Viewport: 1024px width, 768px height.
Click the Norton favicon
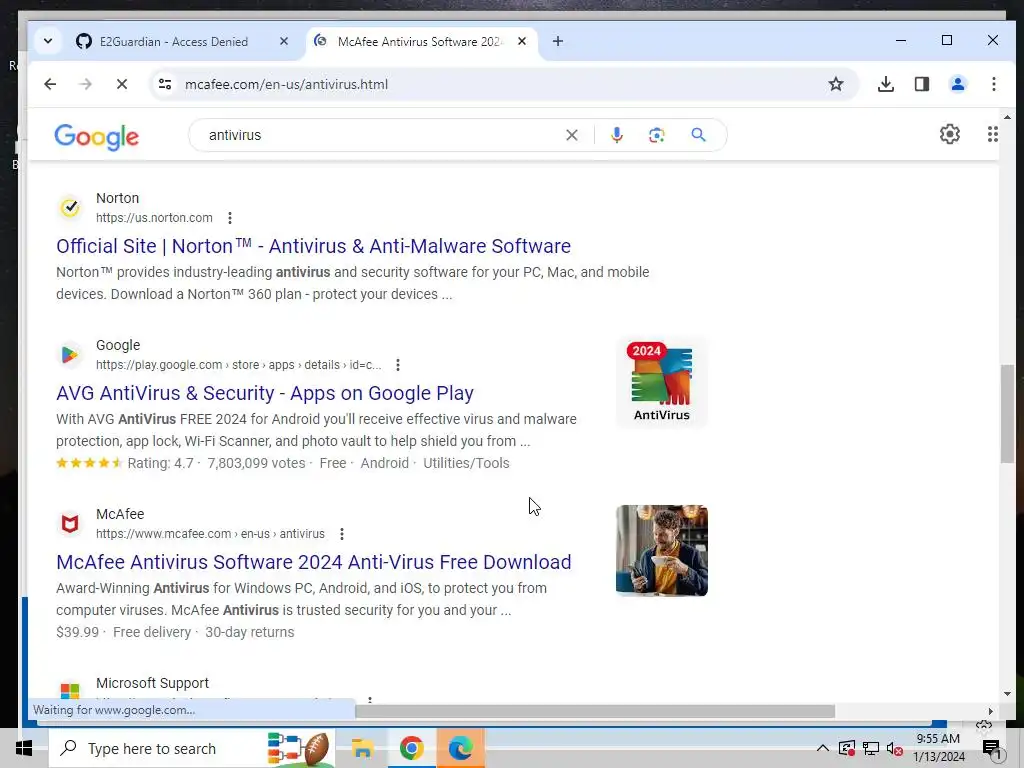[70, 208]
